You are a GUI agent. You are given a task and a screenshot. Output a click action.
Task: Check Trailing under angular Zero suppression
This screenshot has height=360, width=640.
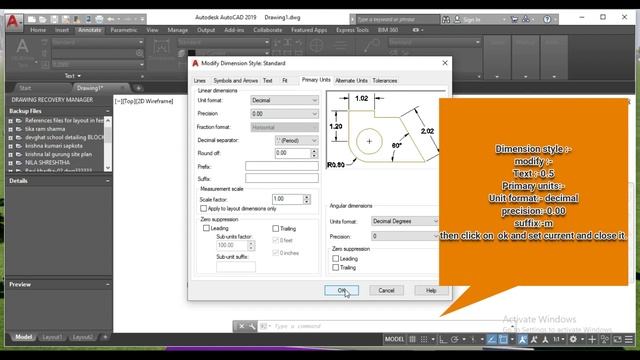(x=336, y=267)
